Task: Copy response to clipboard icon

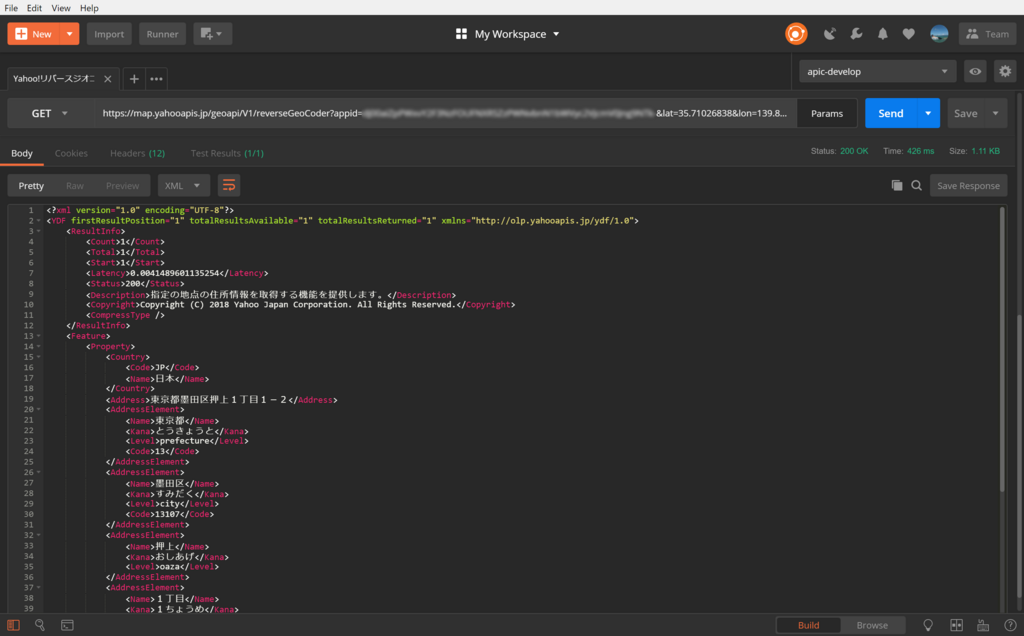Action: click(897, 185)
